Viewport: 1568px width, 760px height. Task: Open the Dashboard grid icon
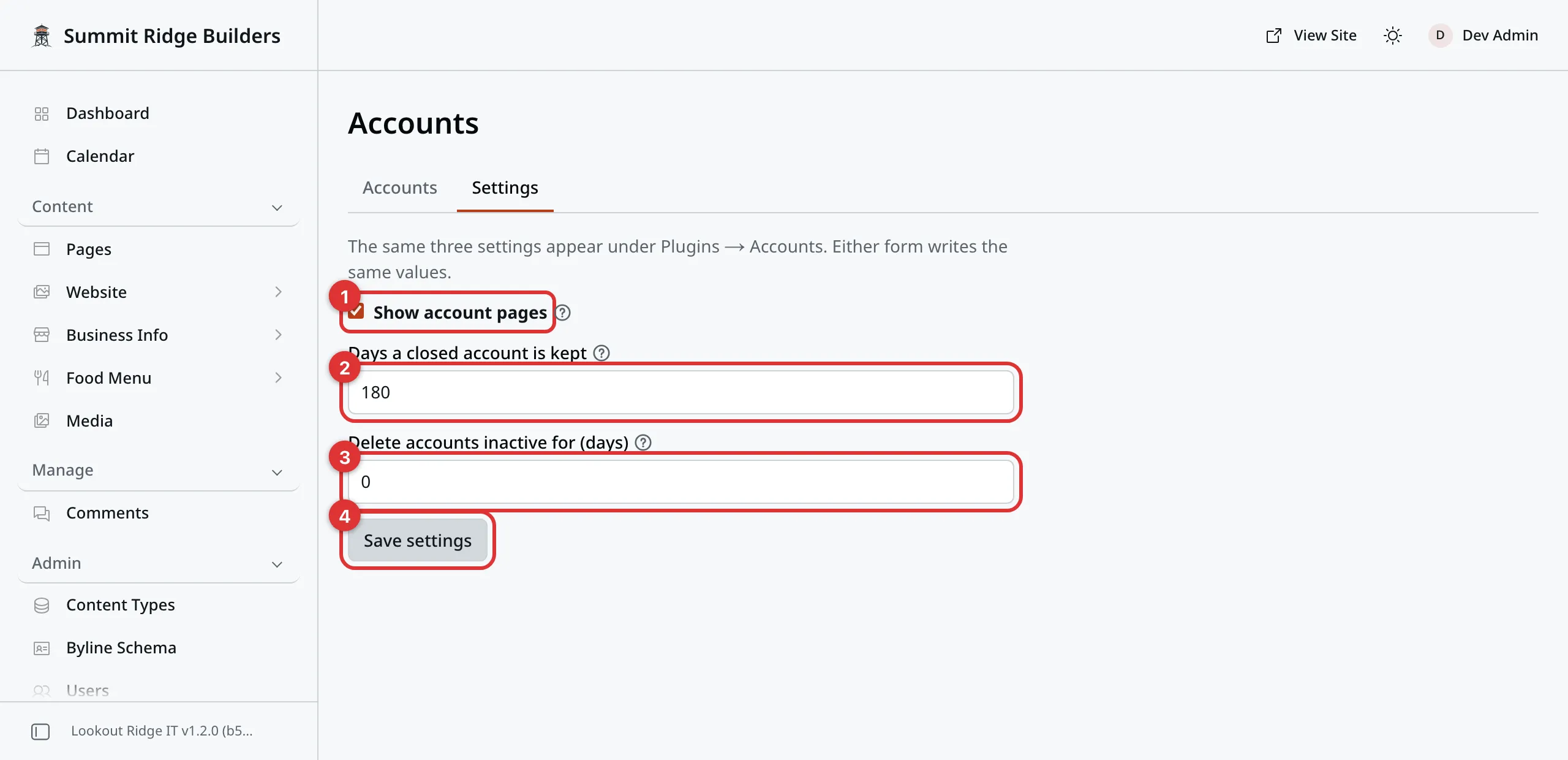click(42, 114)
